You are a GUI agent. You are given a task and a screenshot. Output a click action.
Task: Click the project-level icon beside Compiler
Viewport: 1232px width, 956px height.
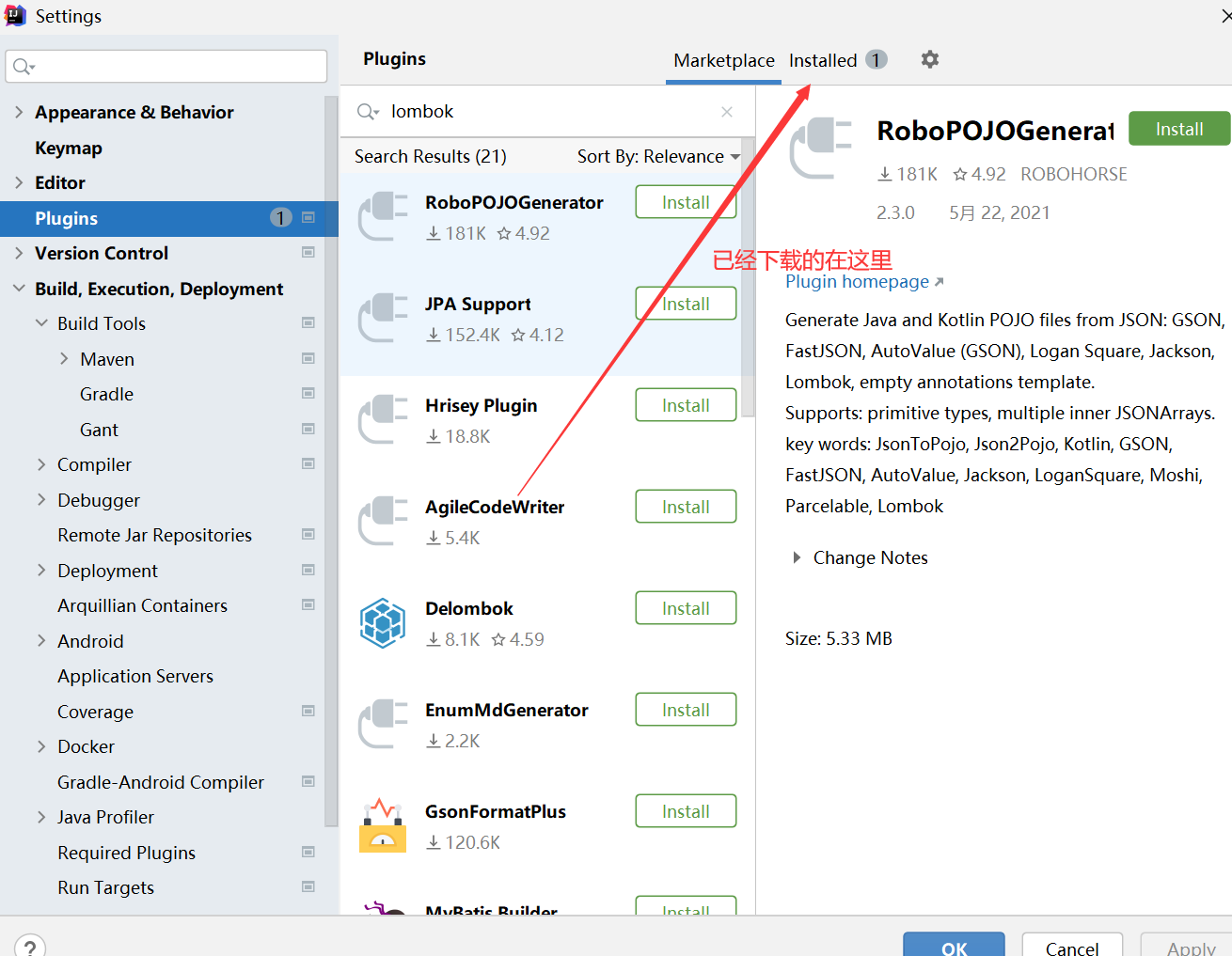(308, 463)
